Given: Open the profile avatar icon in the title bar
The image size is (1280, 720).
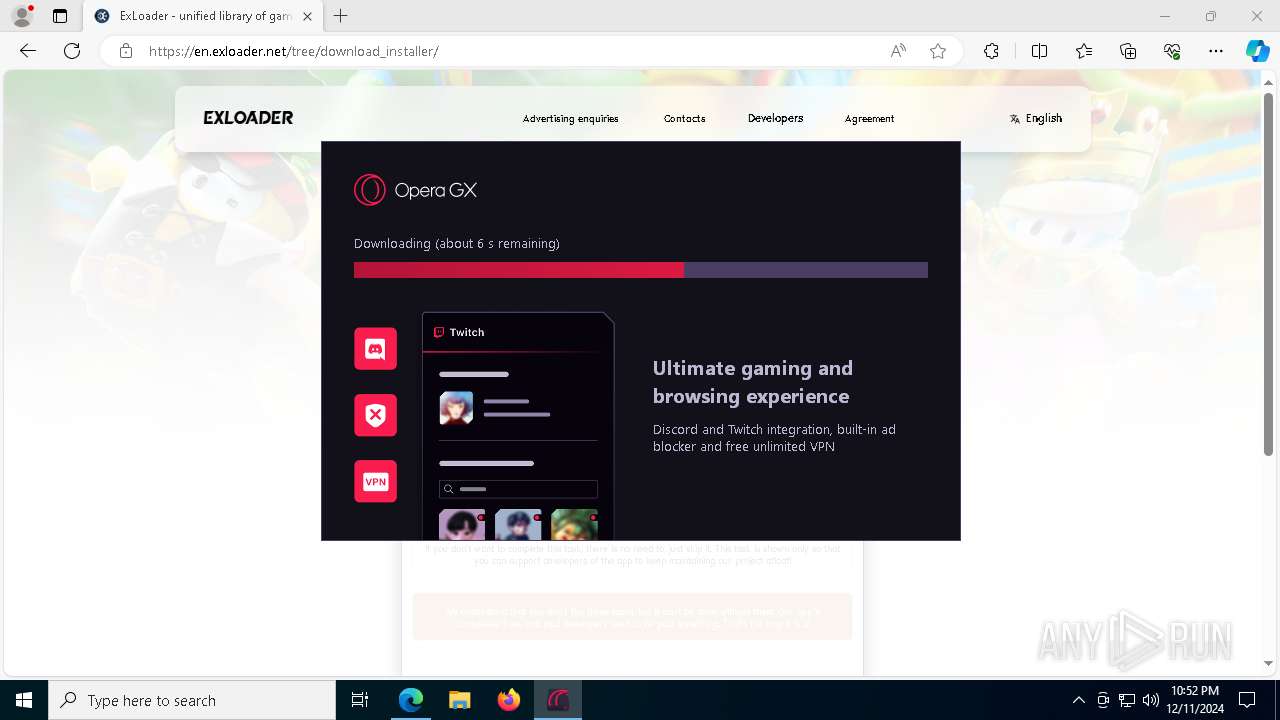Looking at the screenshot, I should (x=22, y=16).
